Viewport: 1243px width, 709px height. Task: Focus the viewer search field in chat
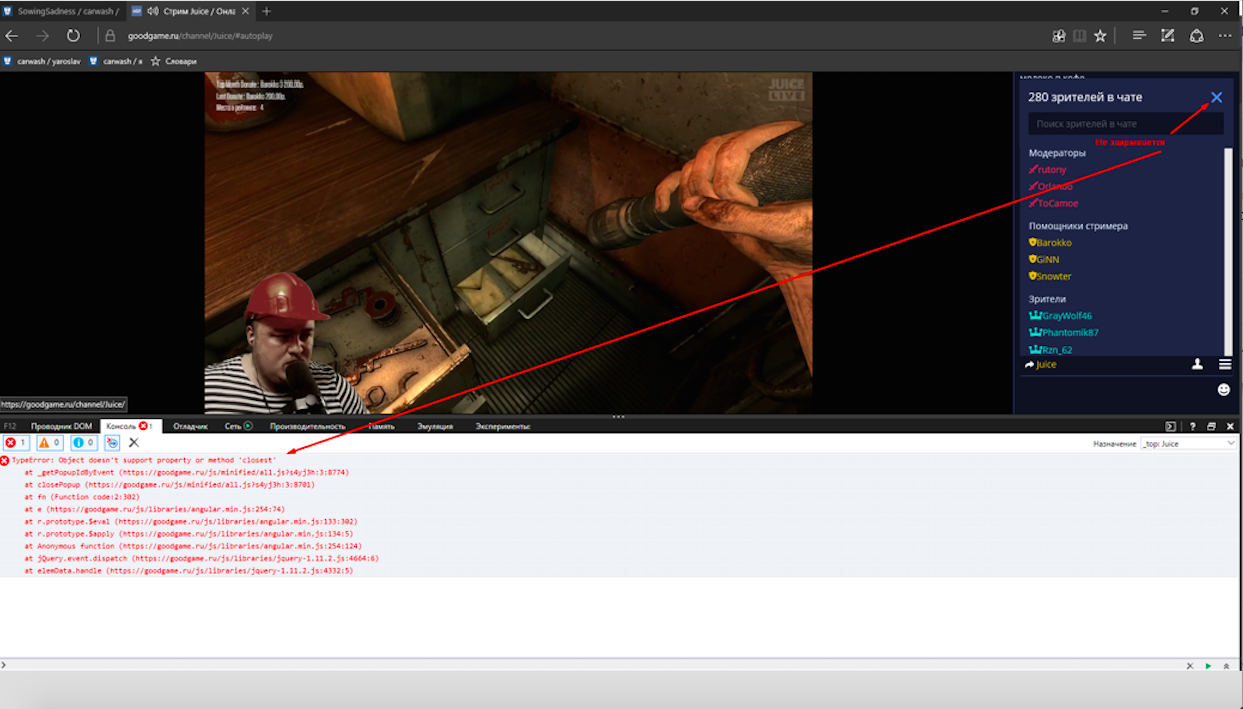[x=1126, y=124]
